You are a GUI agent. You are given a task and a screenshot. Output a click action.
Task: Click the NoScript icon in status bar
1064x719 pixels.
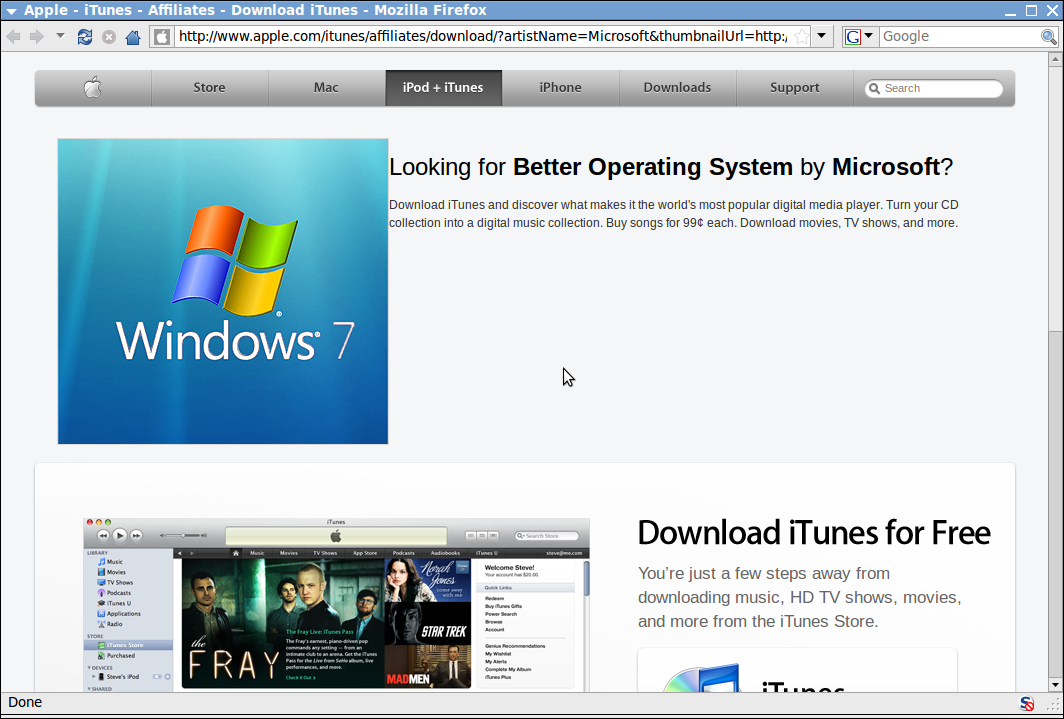click(1027, 703)
